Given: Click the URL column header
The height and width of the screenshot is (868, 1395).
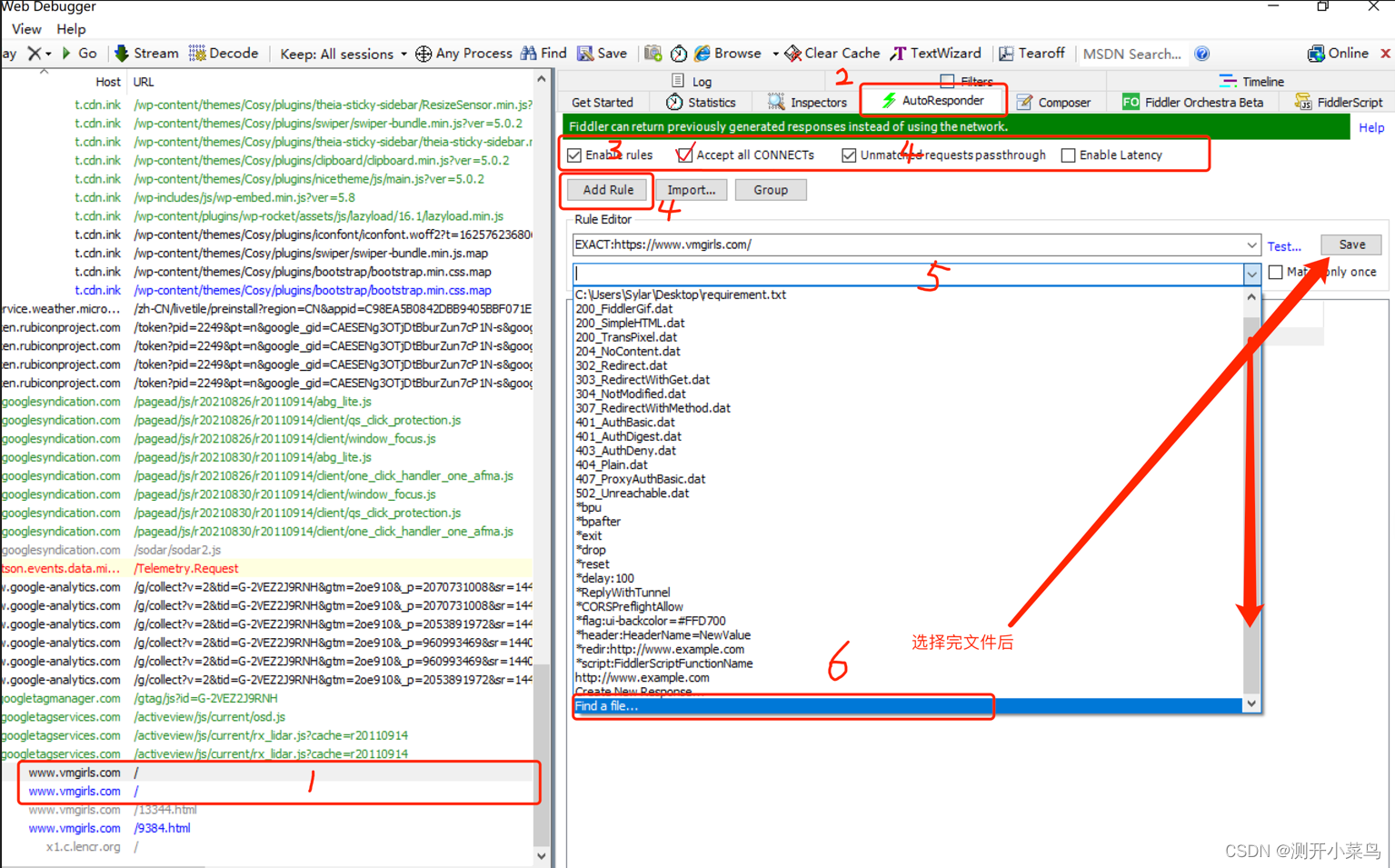Looking at the screenshot, I should coord(144,82).
